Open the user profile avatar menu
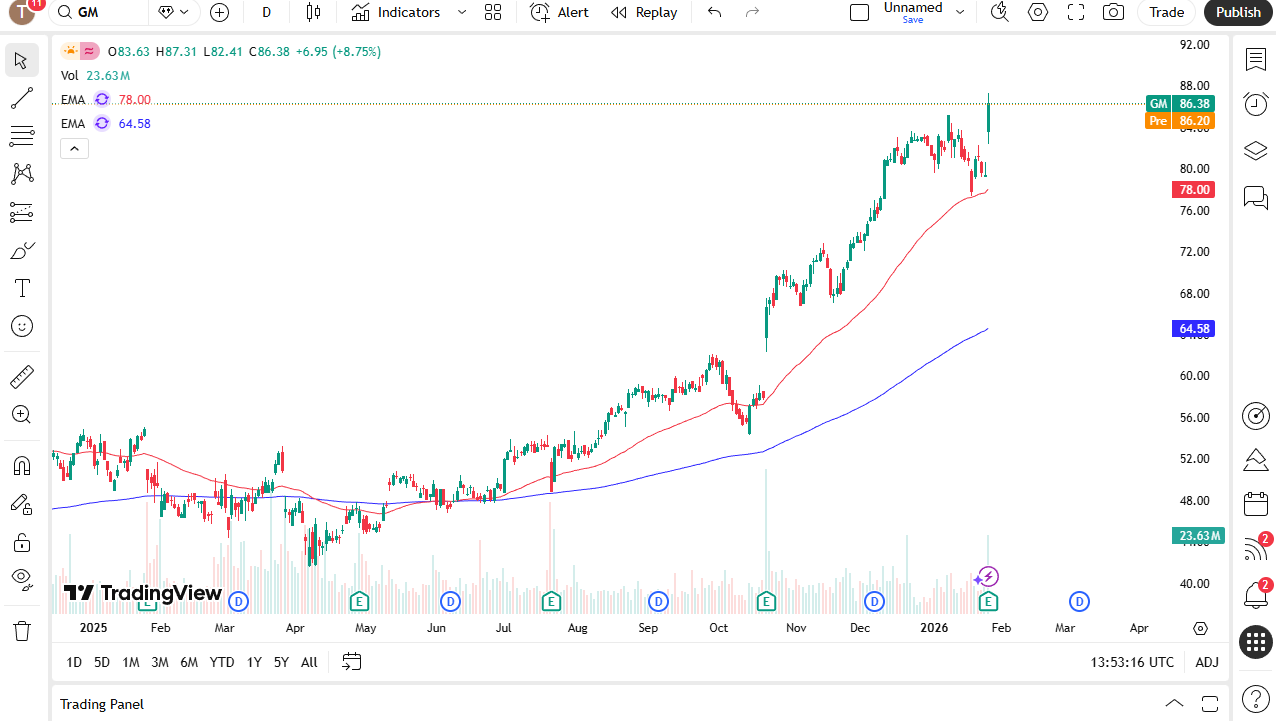The height and width of the screenshot is (721, 1276). pos(22,12)
